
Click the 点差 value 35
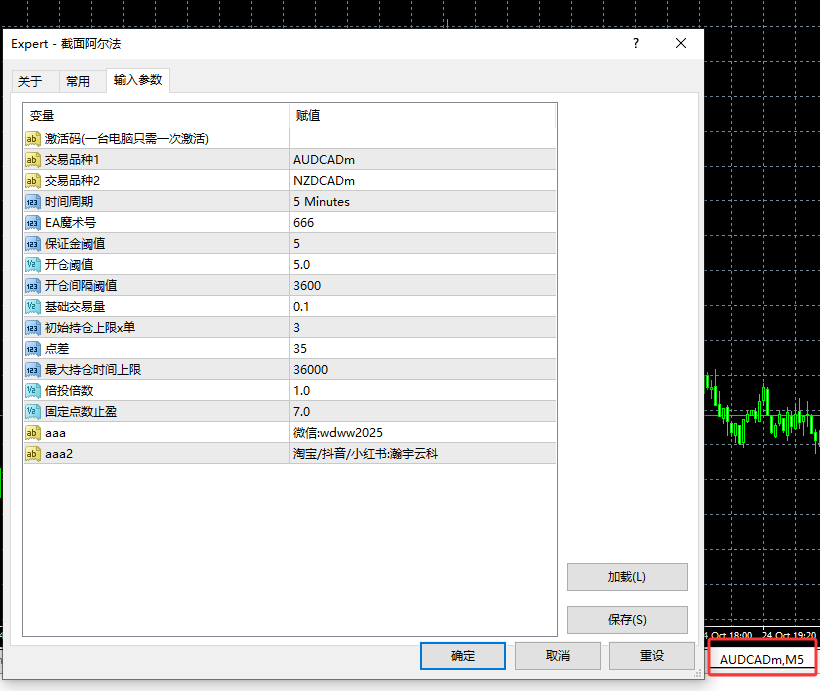(x=423, y=348)
